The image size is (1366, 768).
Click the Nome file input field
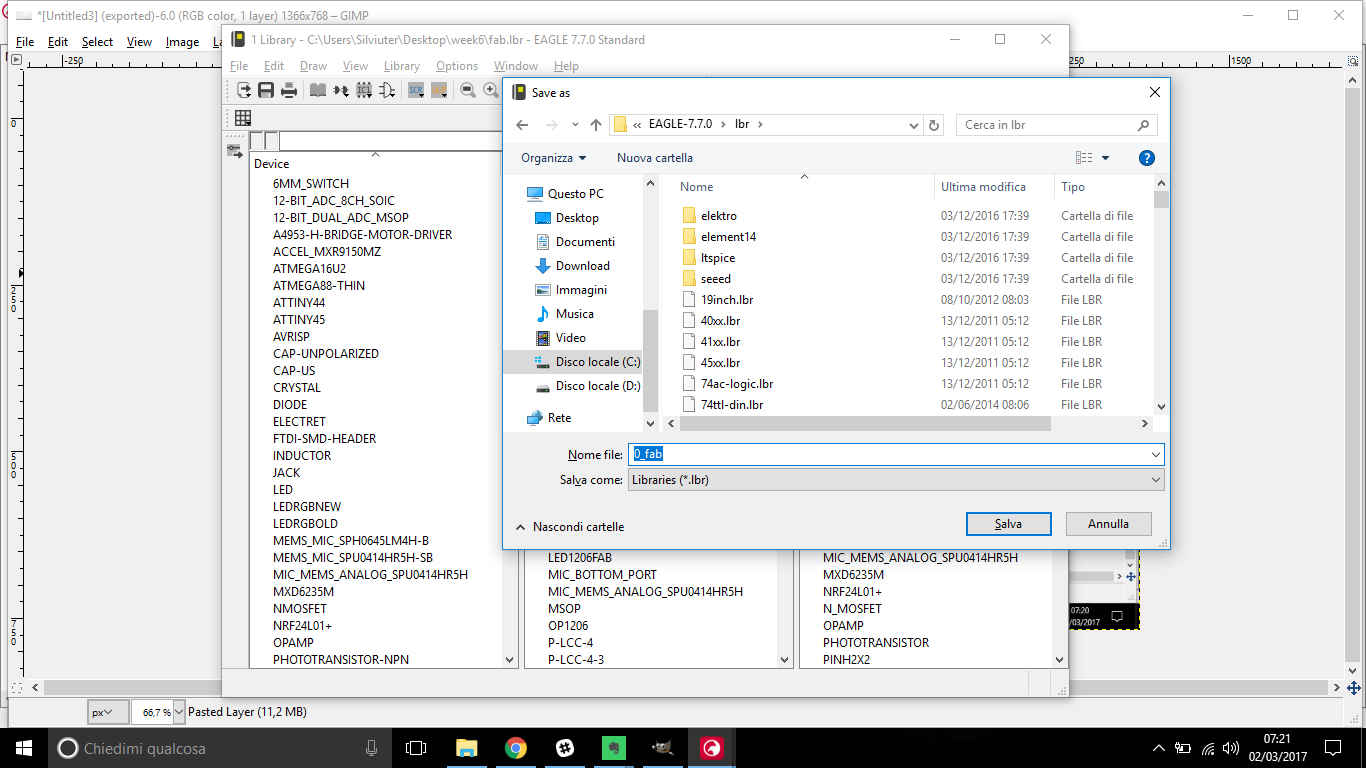(895, 454)
